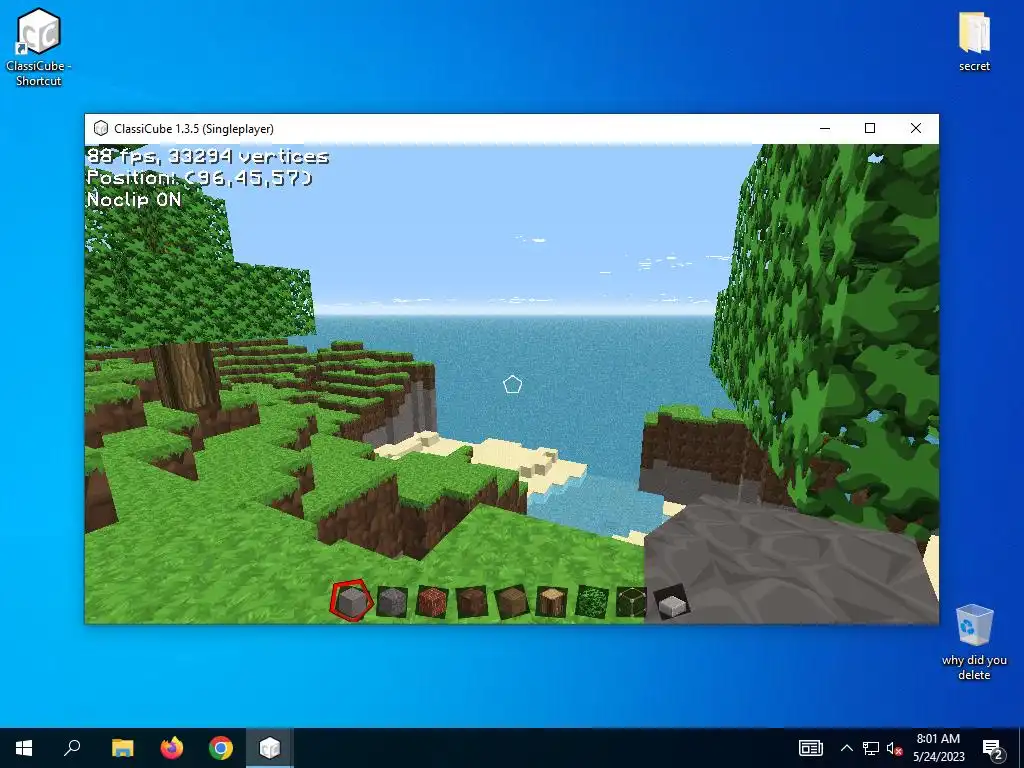Open the ClassiCube desktop shortcut

[x=39, y=47]
